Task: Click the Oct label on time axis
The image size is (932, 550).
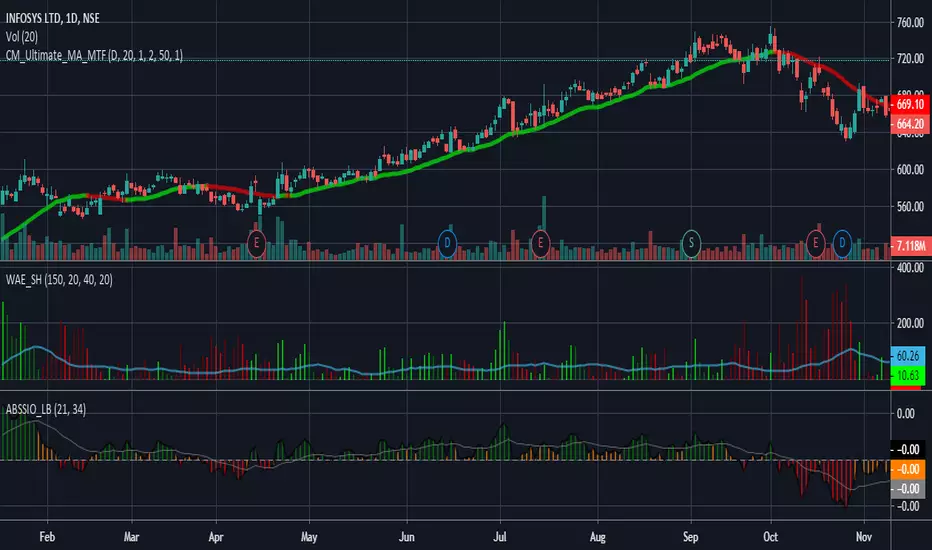Action: 770,537
